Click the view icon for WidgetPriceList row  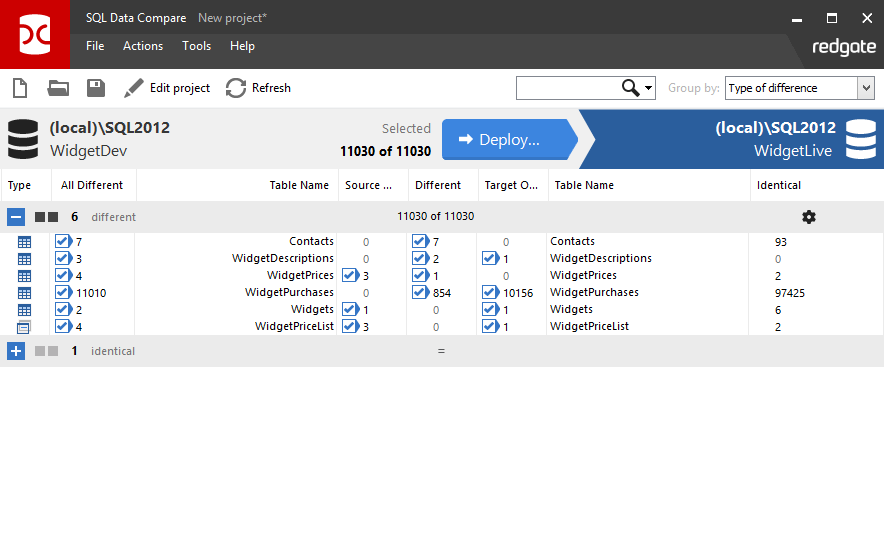[x=24, y=327]
